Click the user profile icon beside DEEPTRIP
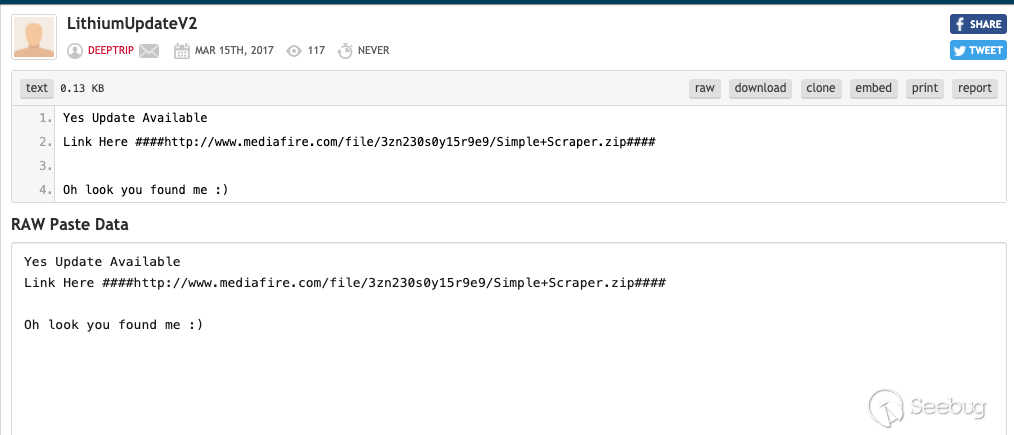The image size is (1014, 435). (x=74, y=50)
